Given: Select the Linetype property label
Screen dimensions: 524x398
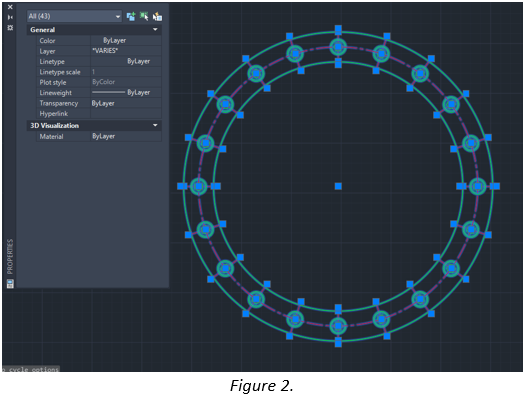Looking at the screenshot, I should coord(52,62).
